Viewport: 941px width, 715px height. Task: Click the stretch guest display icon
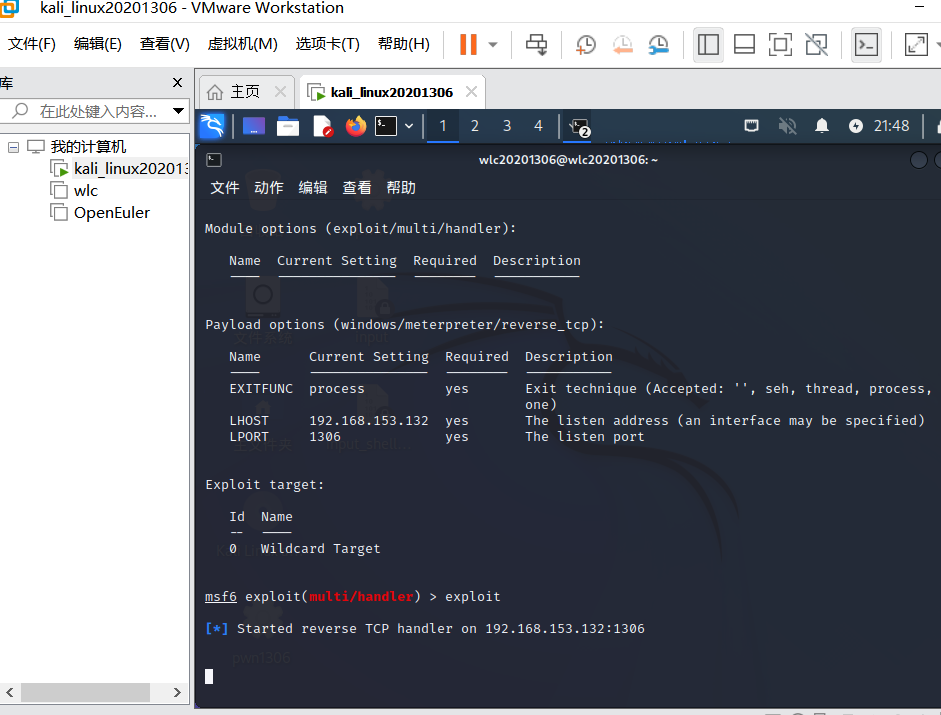916,44
